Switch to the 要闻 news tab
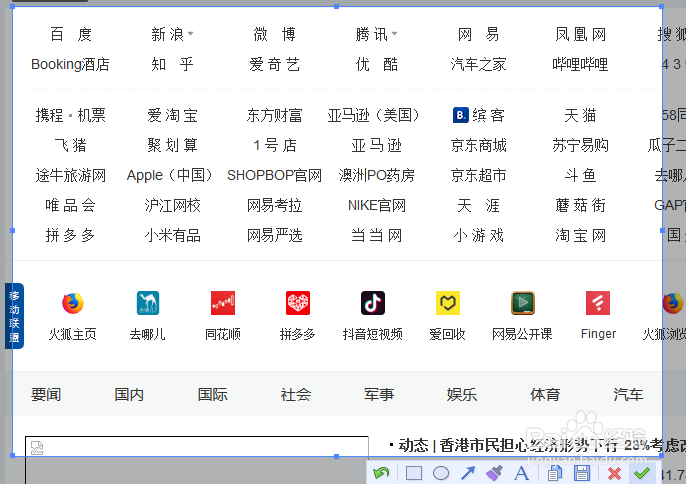Screen dimensions: 686x484 [x=46, y=394]
